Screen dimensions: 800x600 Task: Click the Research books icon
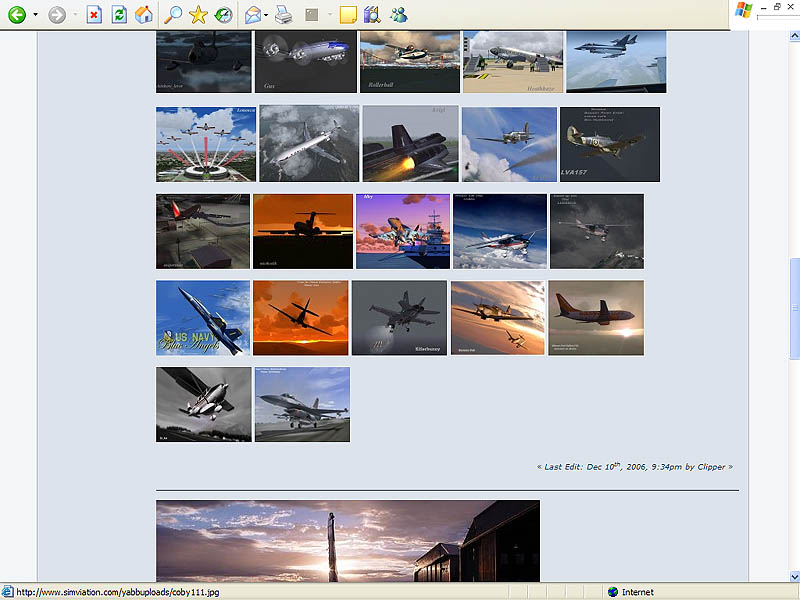[x=372, y=15]
